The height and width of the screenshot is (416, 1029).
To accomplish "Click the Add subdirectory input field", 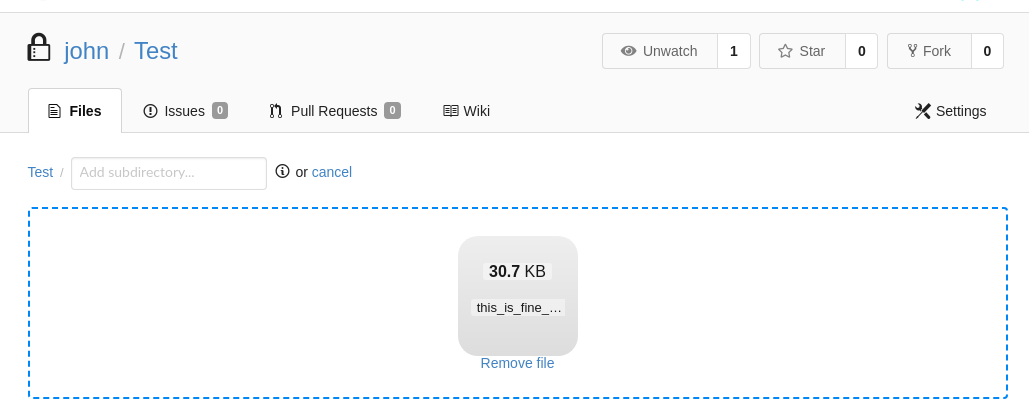I will tap(168, 173).
